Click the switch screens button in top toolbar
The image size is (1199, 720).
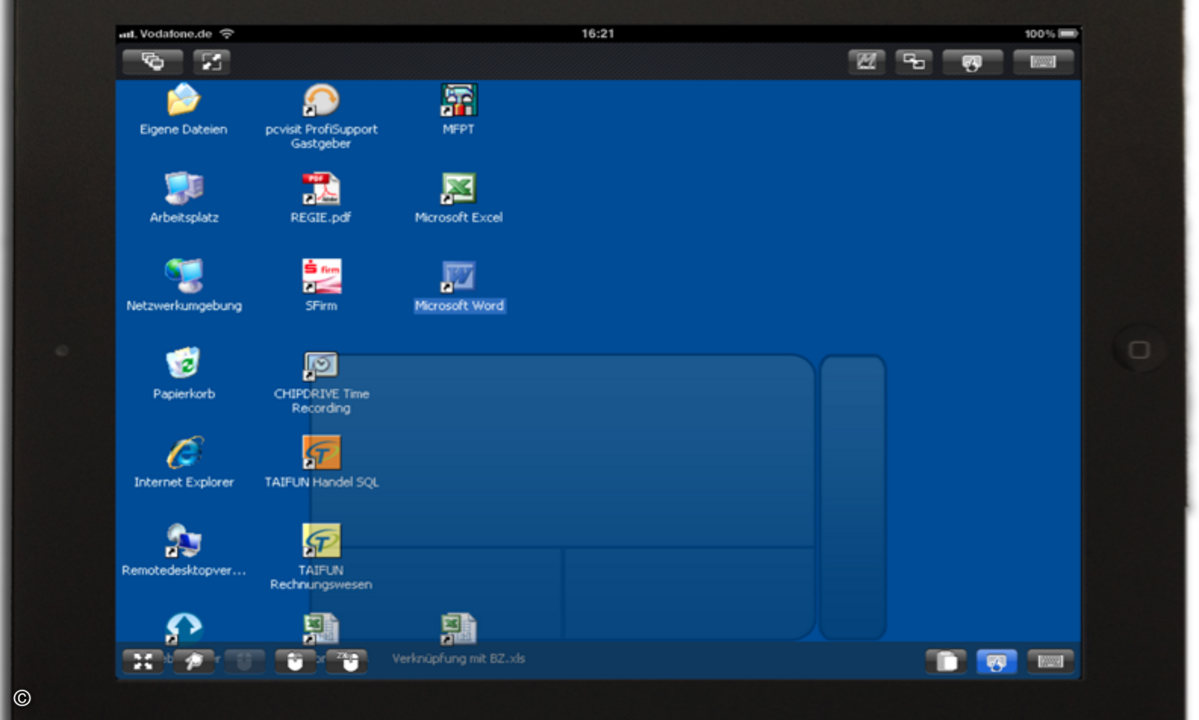point(914,62)
